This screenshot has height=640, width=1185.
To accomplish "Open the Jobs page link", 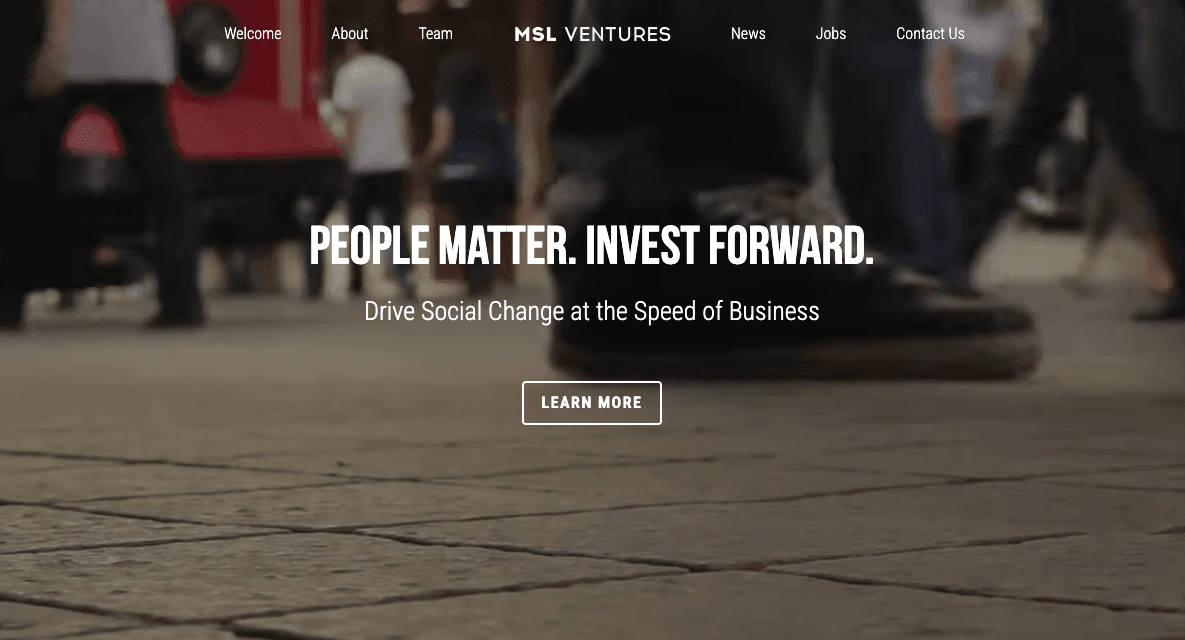I will 831,34.
